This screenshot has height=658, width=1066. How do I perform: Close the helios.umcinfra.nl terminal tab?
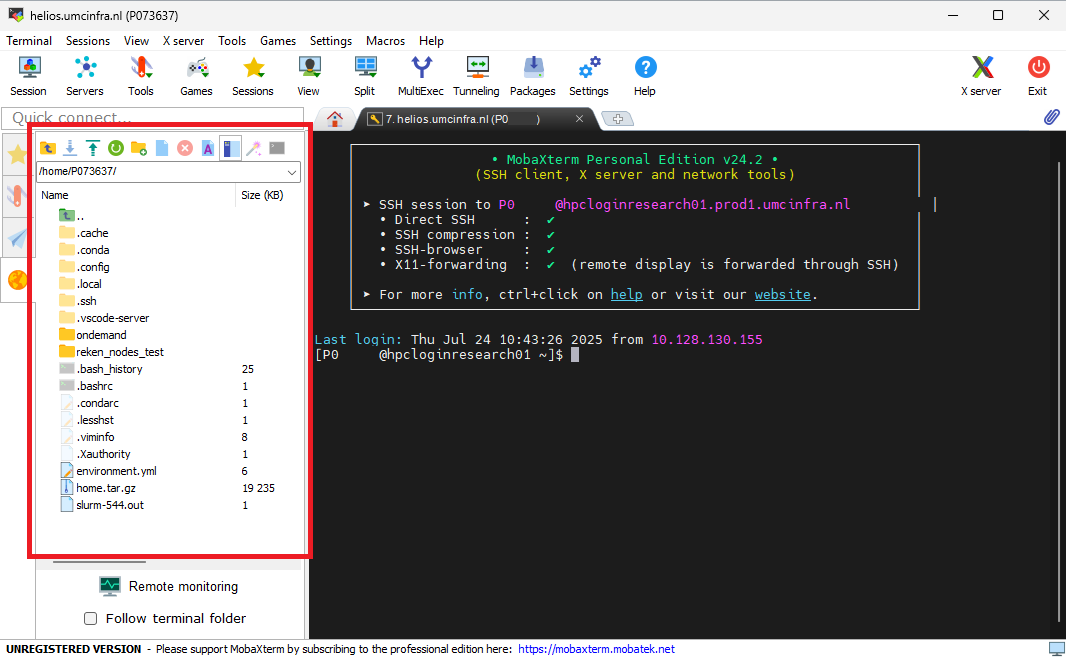579,119
